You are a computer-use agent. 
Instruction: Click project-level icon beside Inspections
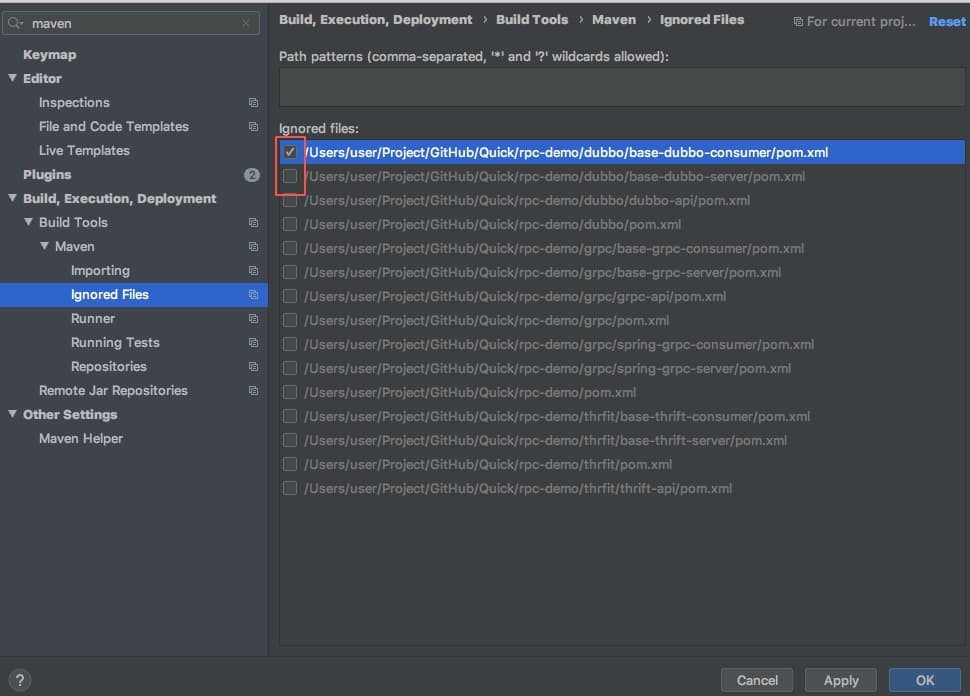[x=253, y=103]
